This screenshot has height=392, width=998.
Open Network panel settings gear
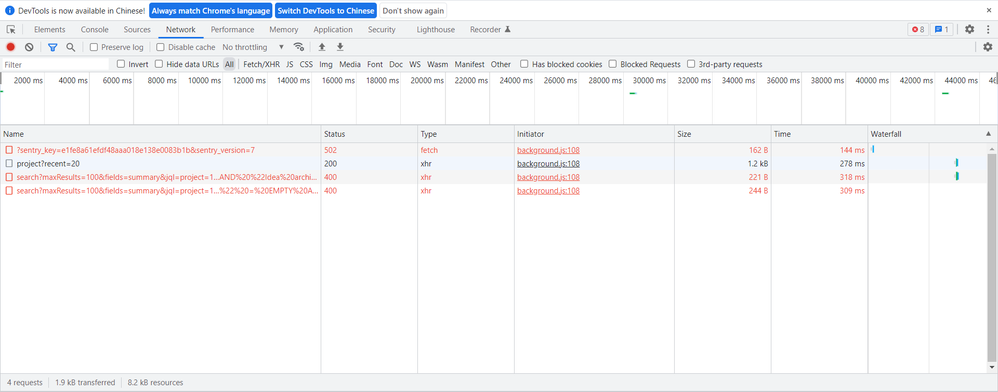[988, 47]
